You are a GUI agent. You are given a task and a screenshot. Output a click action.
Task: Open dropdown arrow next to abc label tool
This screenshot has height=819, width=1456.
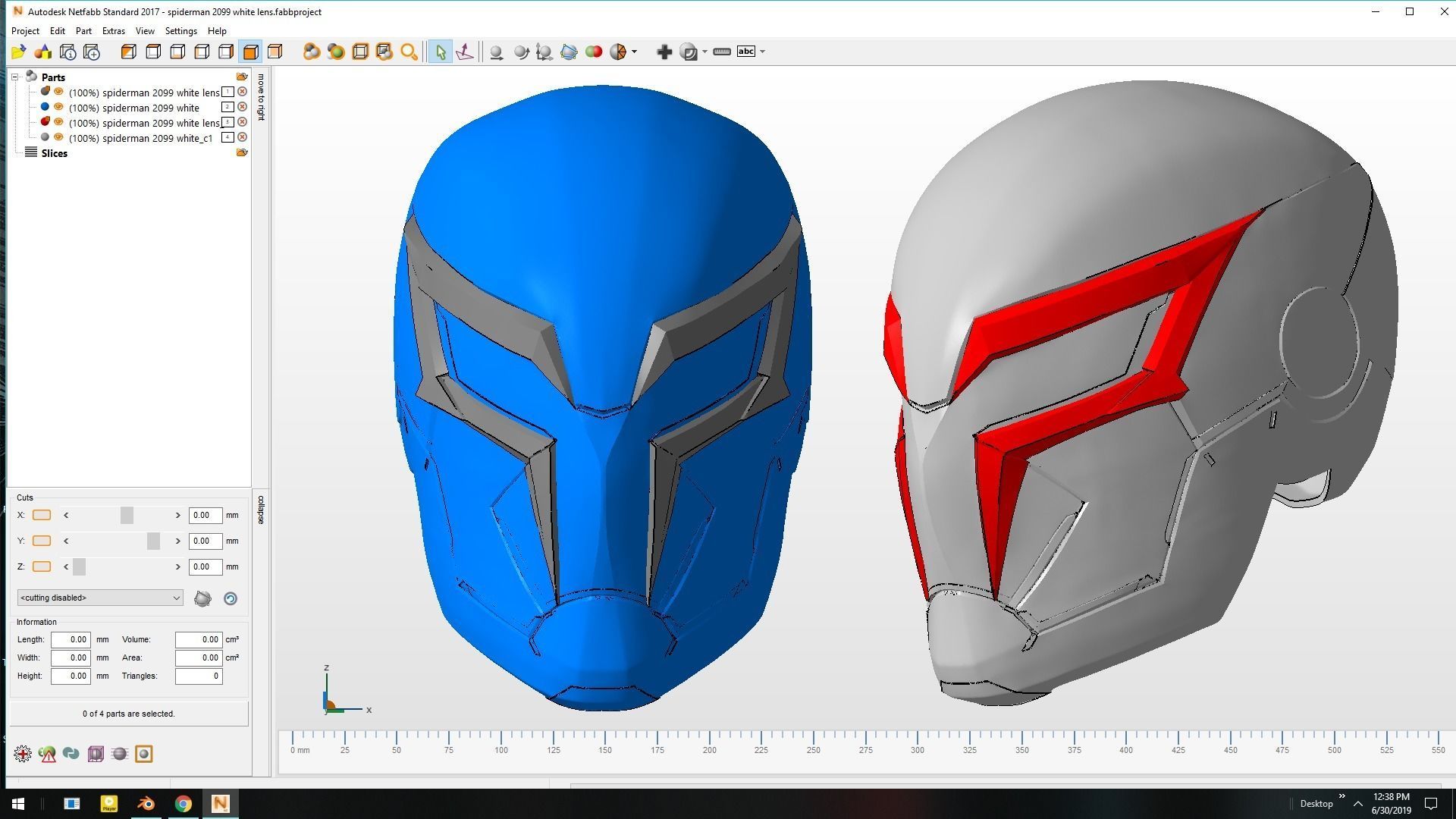pos(762,52)
